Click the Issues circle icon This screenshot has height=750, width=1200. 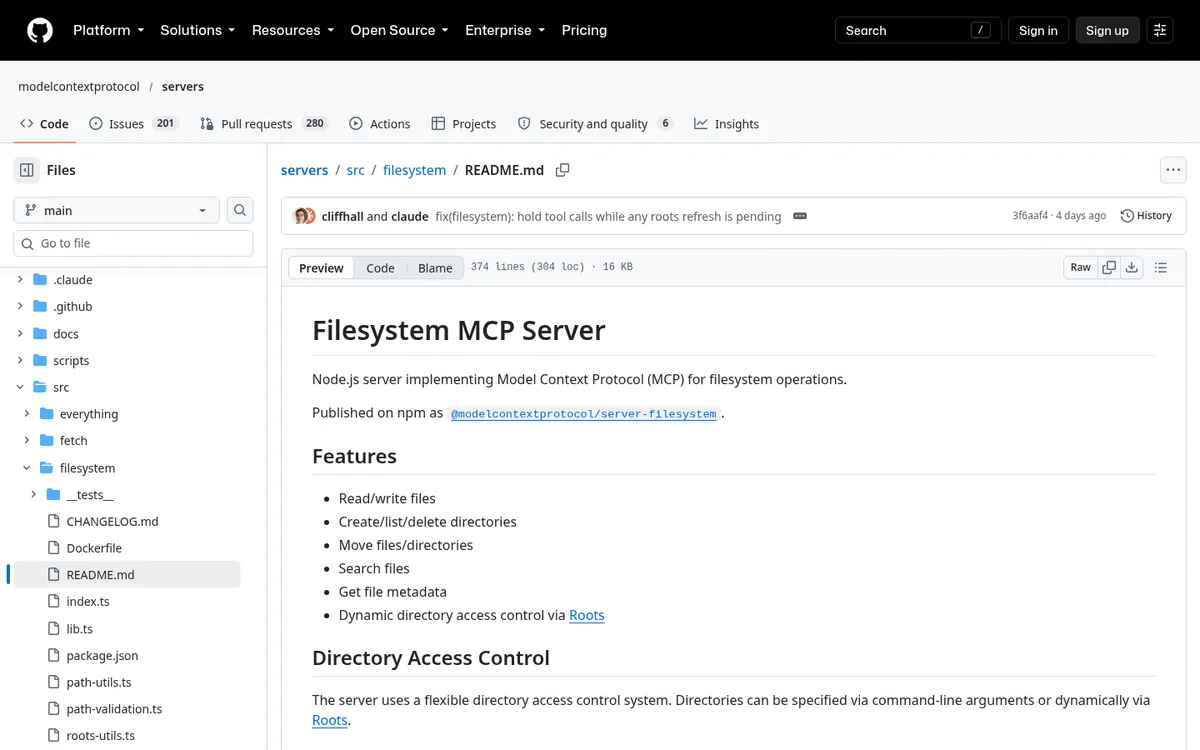pos(96,124)
